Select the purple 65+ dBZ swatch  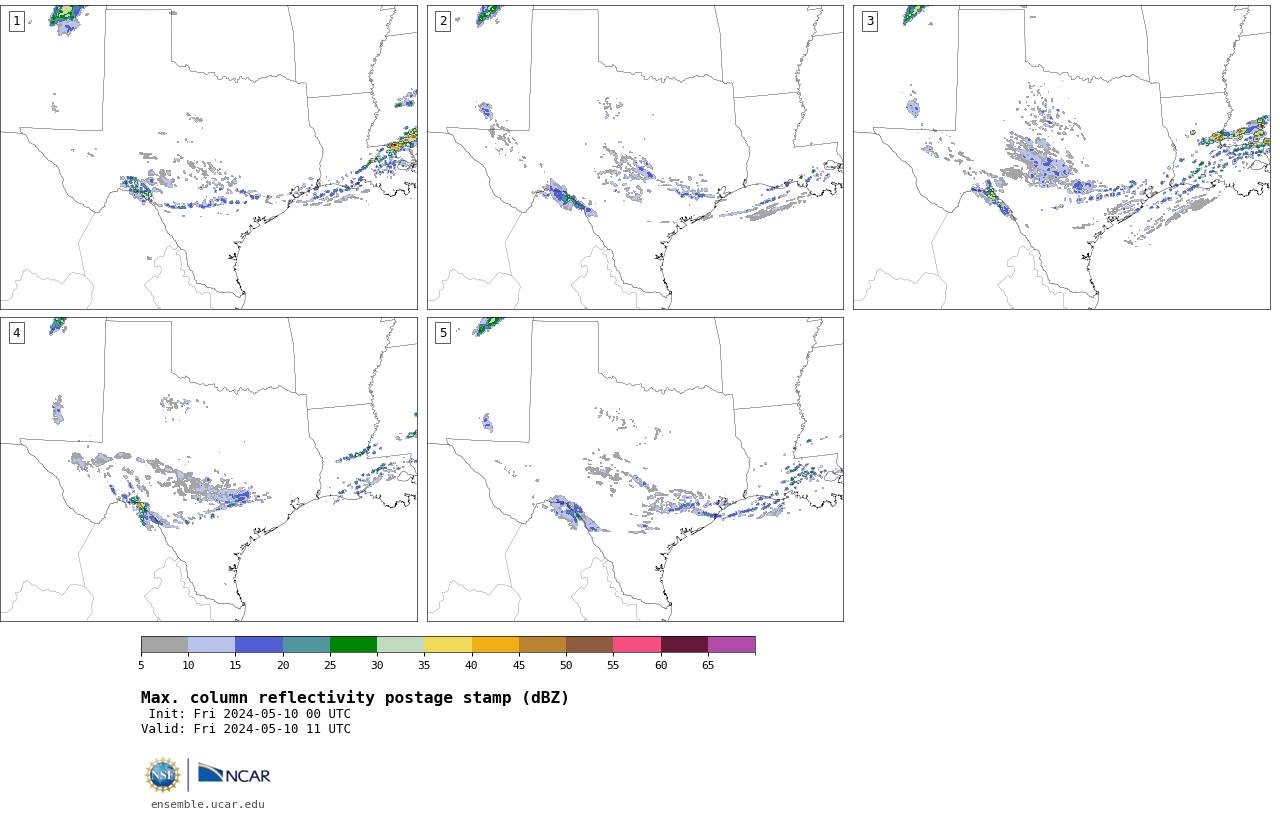pyautogui.click(x=731, y=645)
